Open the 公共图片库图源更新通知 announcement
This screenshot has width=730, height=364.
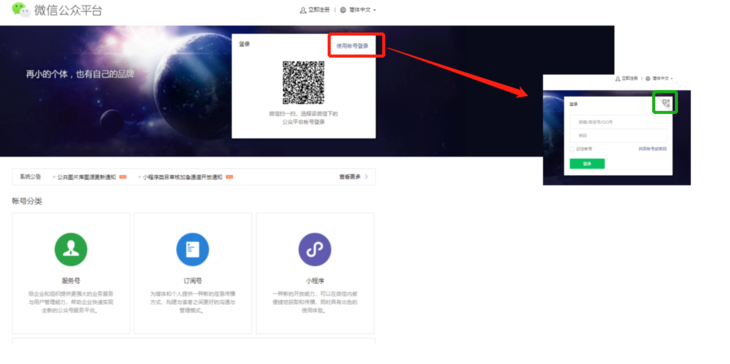(x=87, y=177)
